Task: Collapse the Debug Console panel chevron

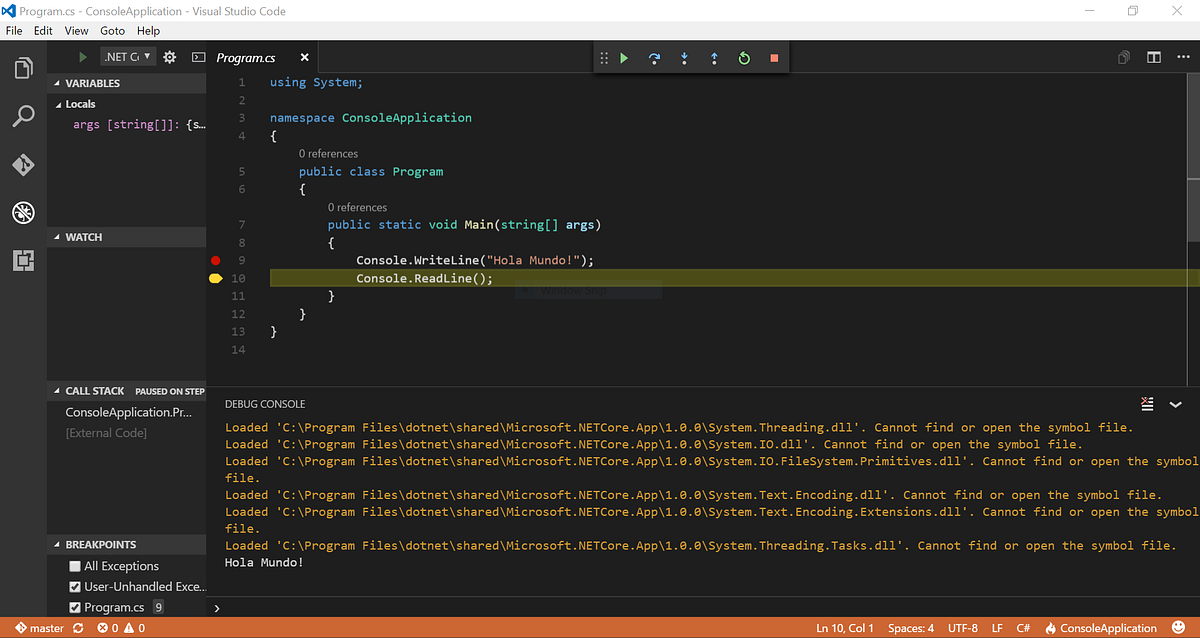Action: tap(1176, 404)
